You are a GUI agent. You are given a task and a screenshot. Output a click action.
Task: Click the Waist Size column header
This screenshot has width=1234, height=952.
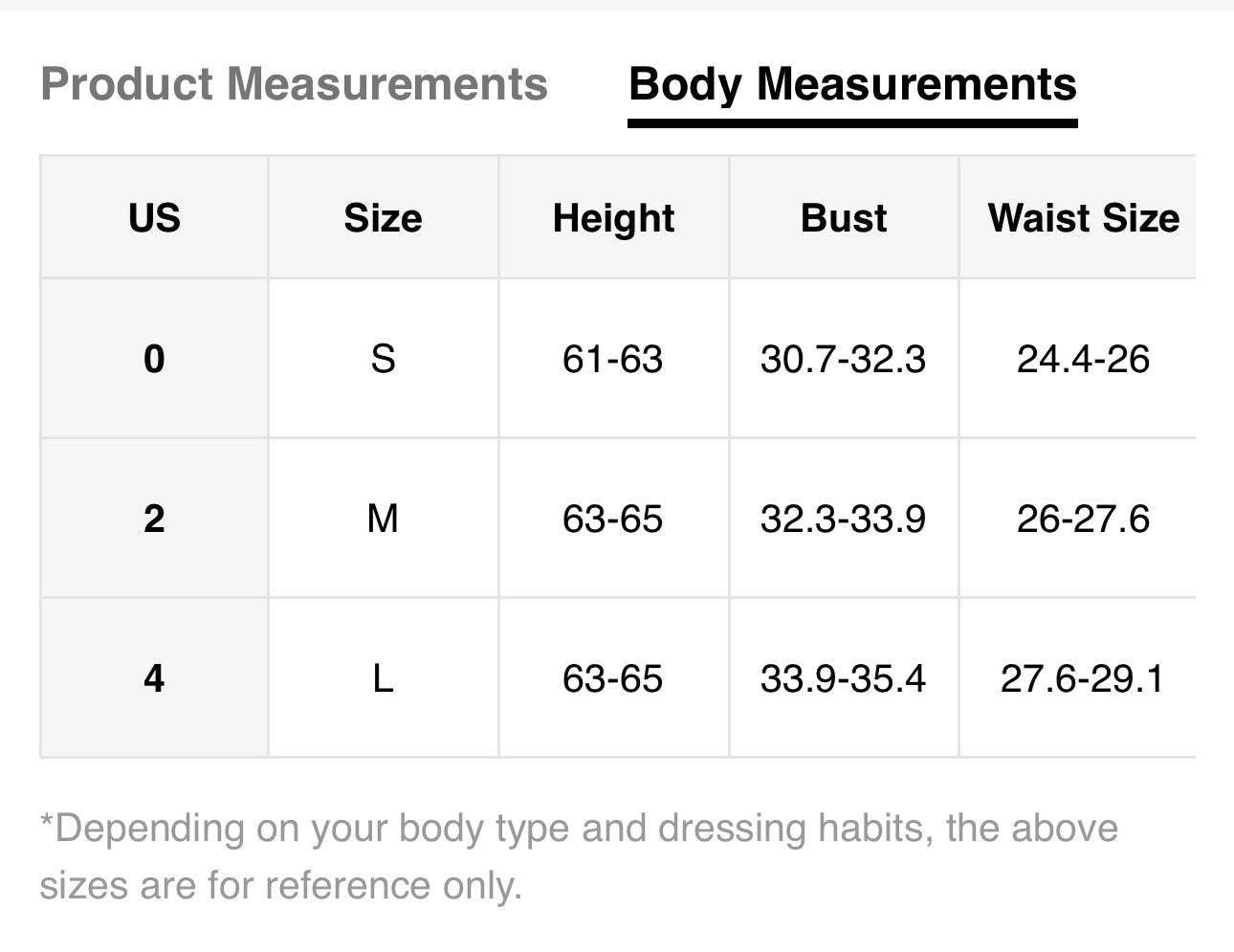(1083, 218)
